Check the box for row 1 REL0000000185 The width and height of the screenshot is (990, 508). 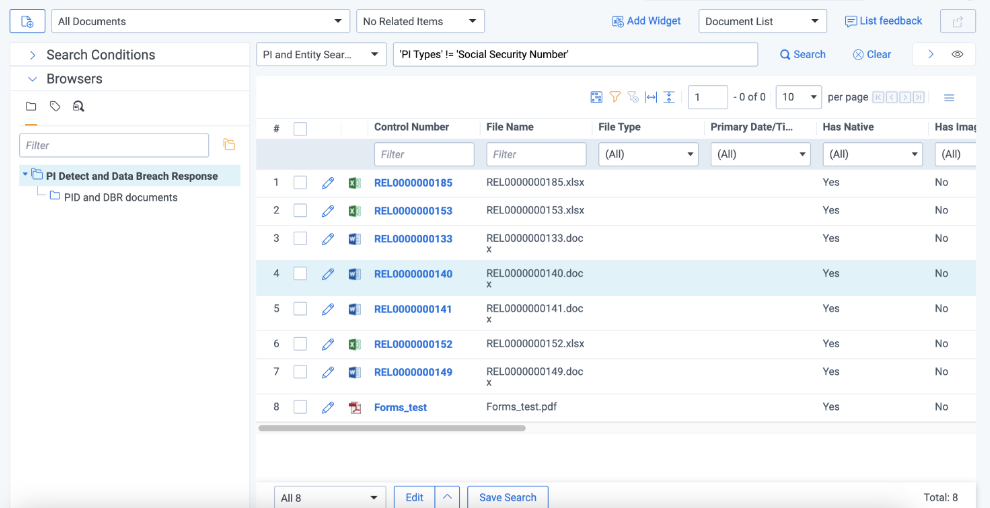pos(300,182)
